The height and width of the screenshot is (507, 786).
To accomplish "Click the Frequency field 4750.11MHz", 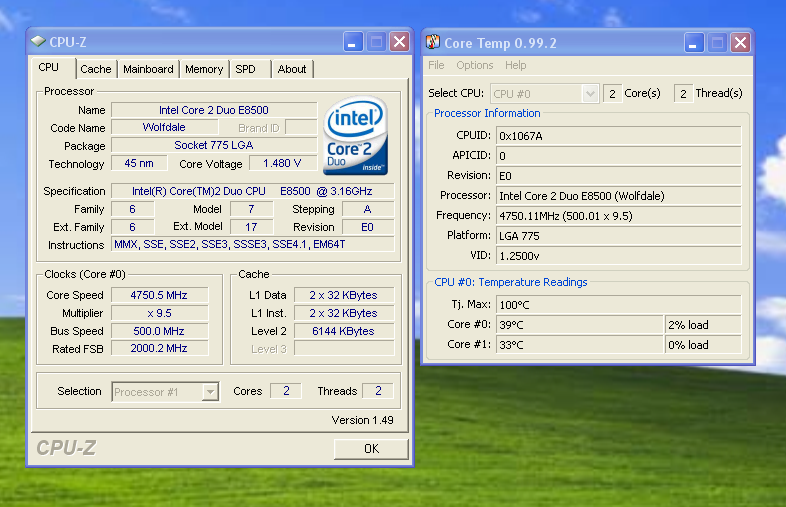I will [619, 216].
